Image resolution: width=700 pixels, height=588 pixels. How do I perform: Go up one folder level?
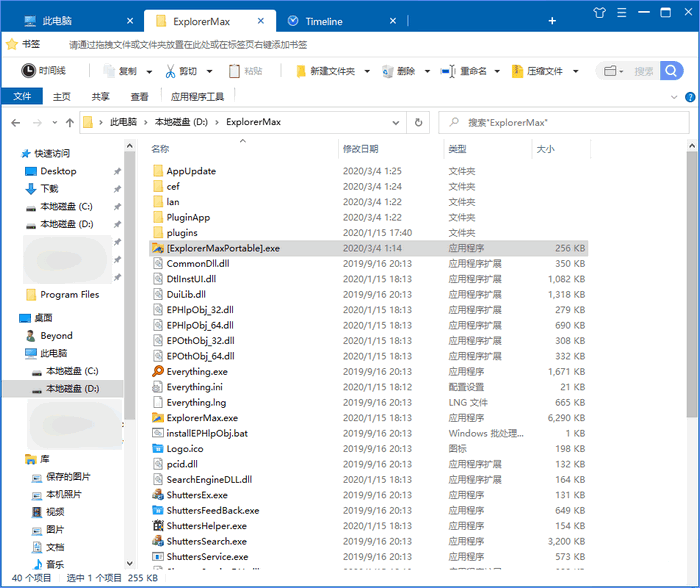[x=70, y=122]
